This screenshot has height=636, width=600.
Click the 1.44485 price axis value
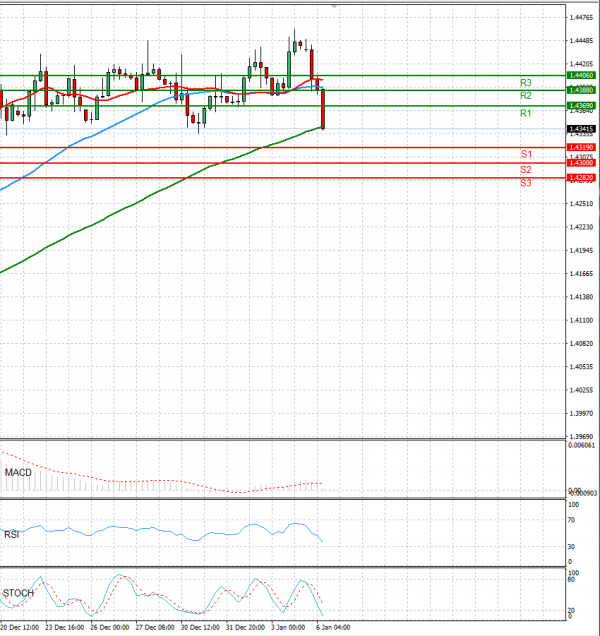click(581, 41)
